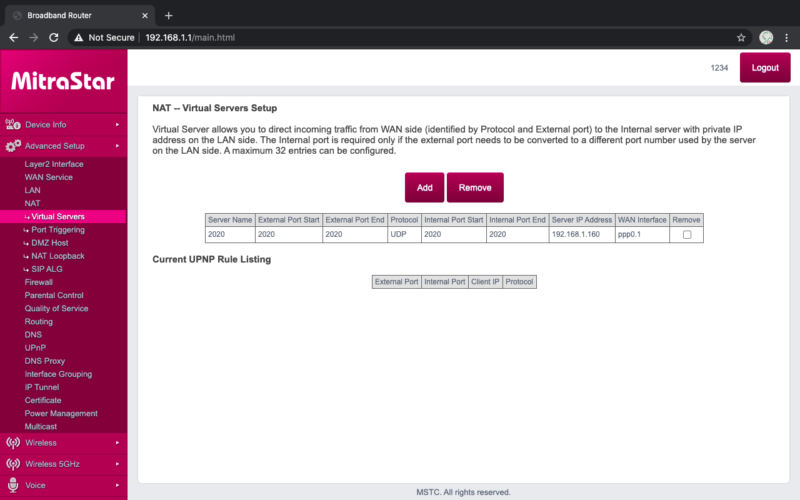Viewport: 800px width, 500px height.
Task: Open a new browser tab
Action: click(x=168, y=15)
